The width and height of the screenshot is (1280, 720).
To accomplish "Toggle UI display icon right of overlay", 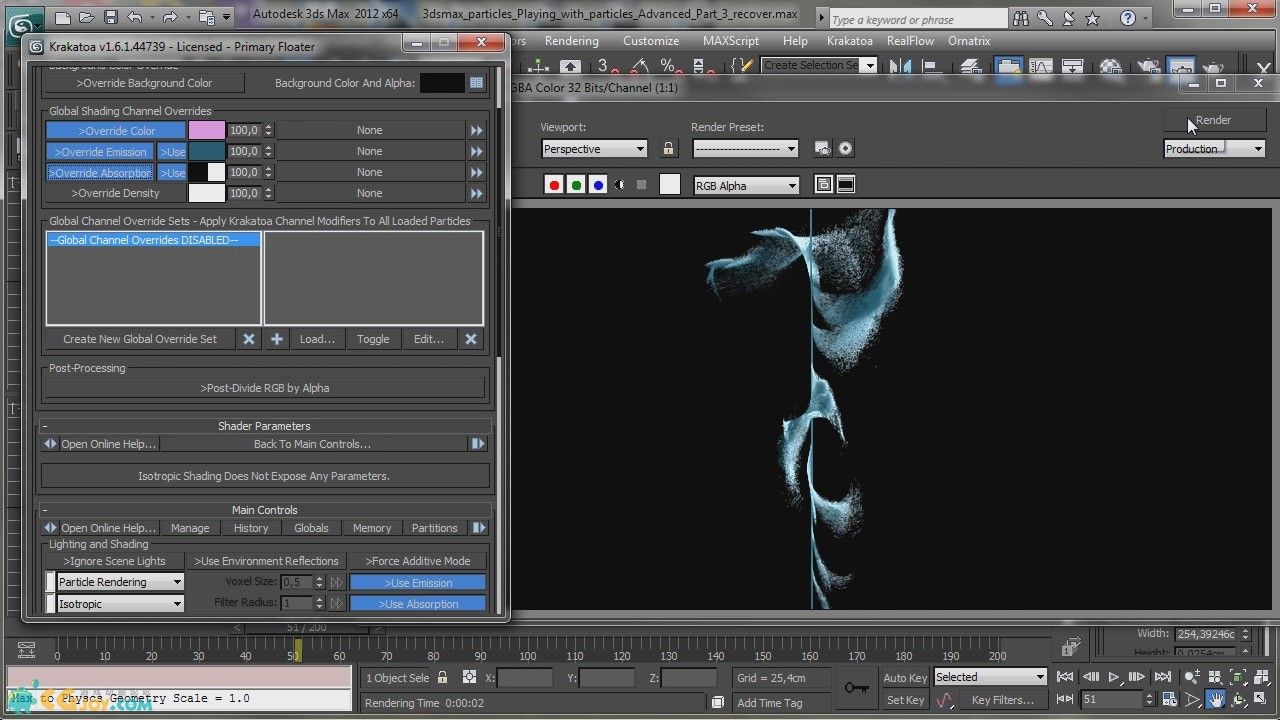I will [846, 185].
